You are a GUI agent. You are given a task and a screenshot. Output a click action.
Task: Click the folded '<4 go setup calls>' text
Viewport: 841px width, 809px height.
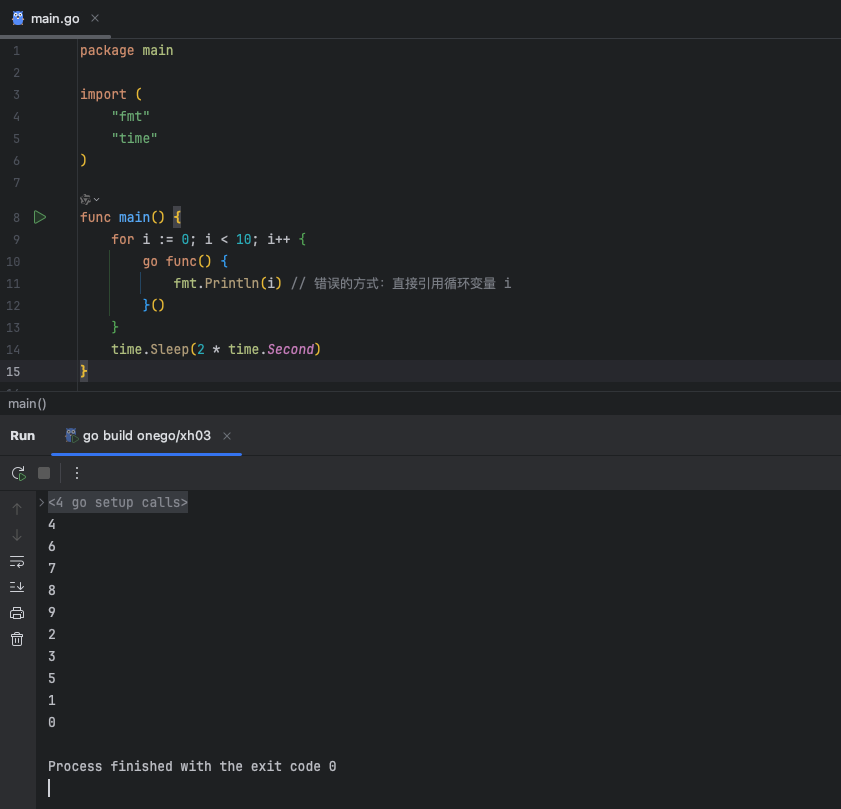118,503
